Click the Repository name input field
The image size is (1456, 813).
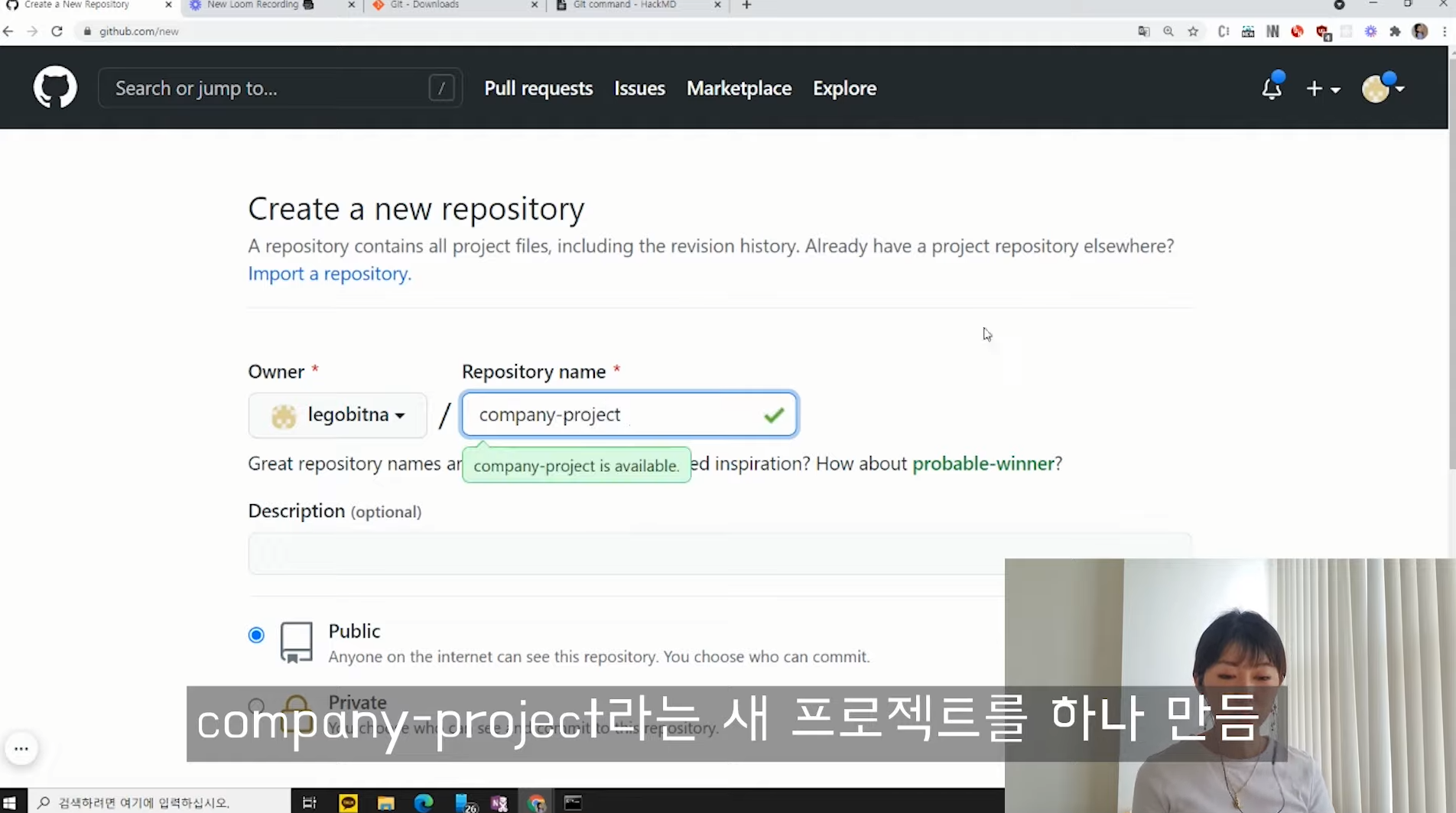click(629, 415)
